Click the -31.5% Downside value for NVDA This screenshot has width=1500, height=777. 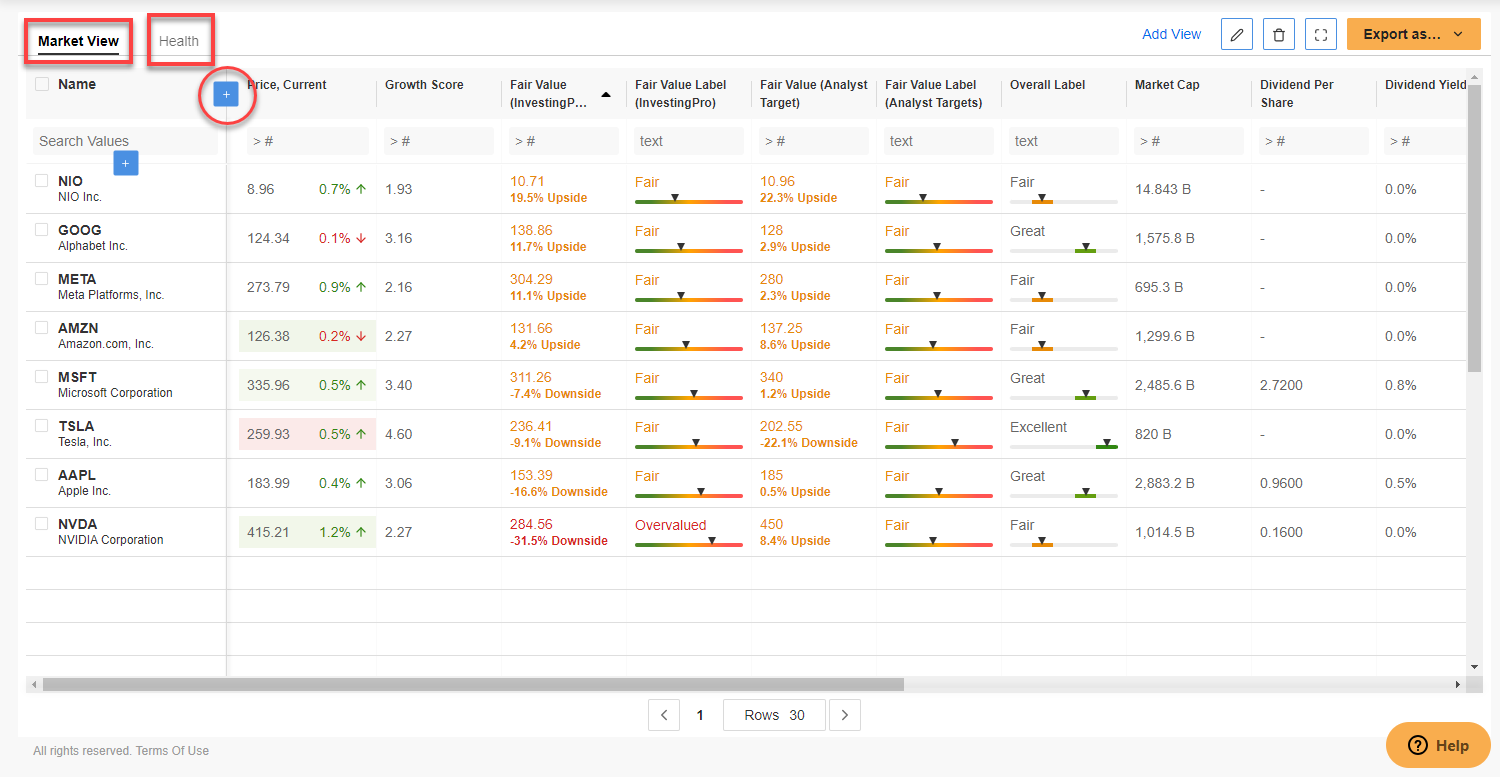559,541
